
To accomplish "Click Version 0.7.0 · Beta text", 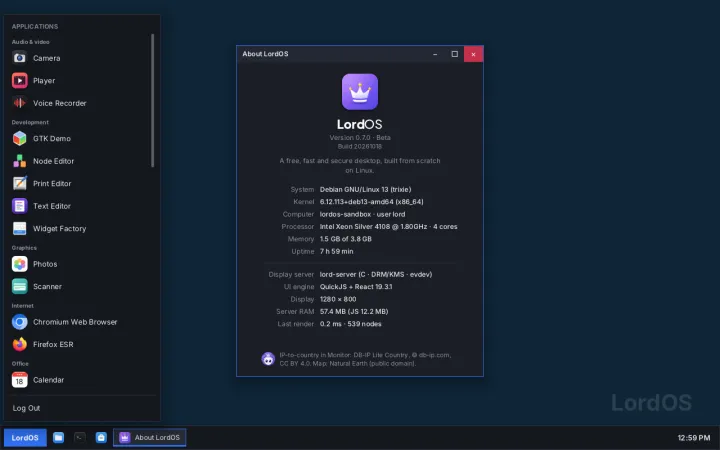I will point(360,137).
